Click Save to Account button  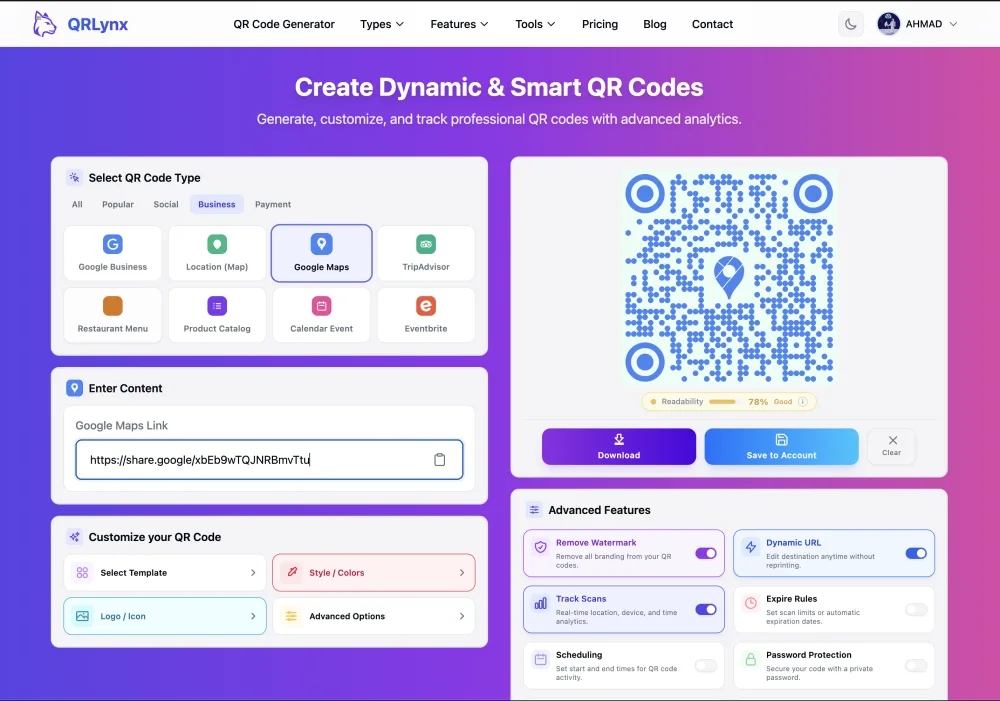pyautogui.click(x=781, y=446)
